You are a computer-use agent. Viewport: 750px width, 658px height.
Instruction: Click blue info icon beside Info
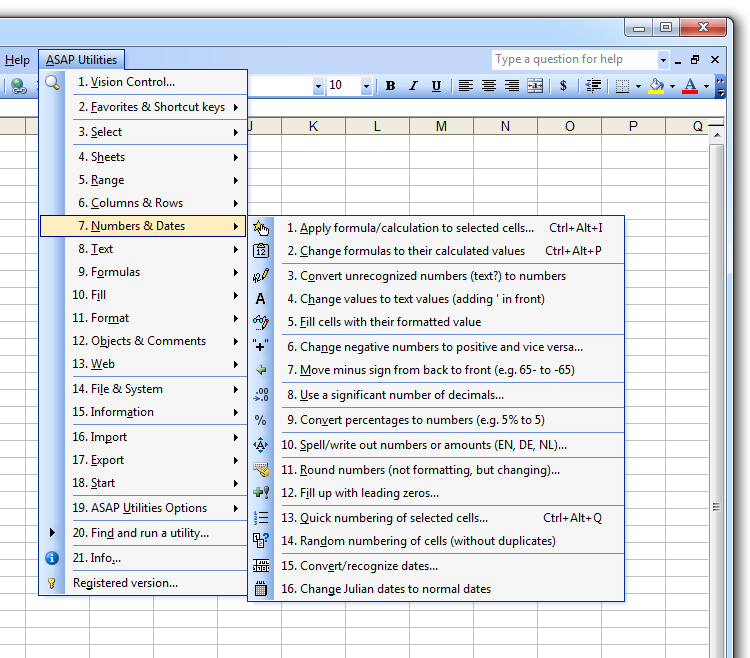pyautogui.click(x=52, y=558)
